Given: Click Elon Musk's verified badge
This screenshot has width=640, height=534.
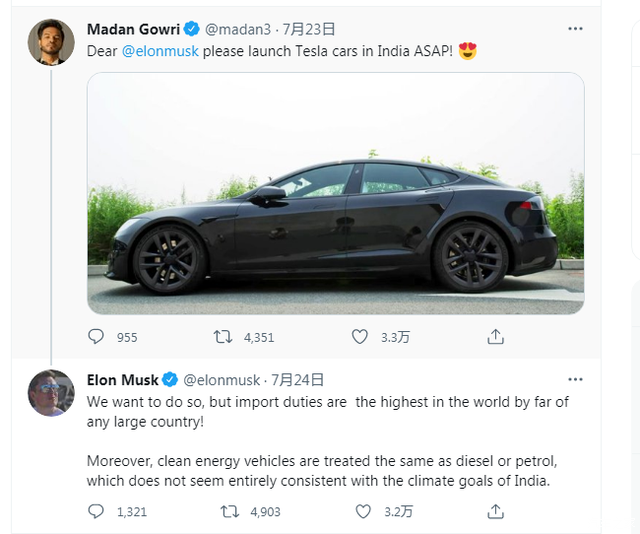Looking at the screenshot, I should pos(170,380).
